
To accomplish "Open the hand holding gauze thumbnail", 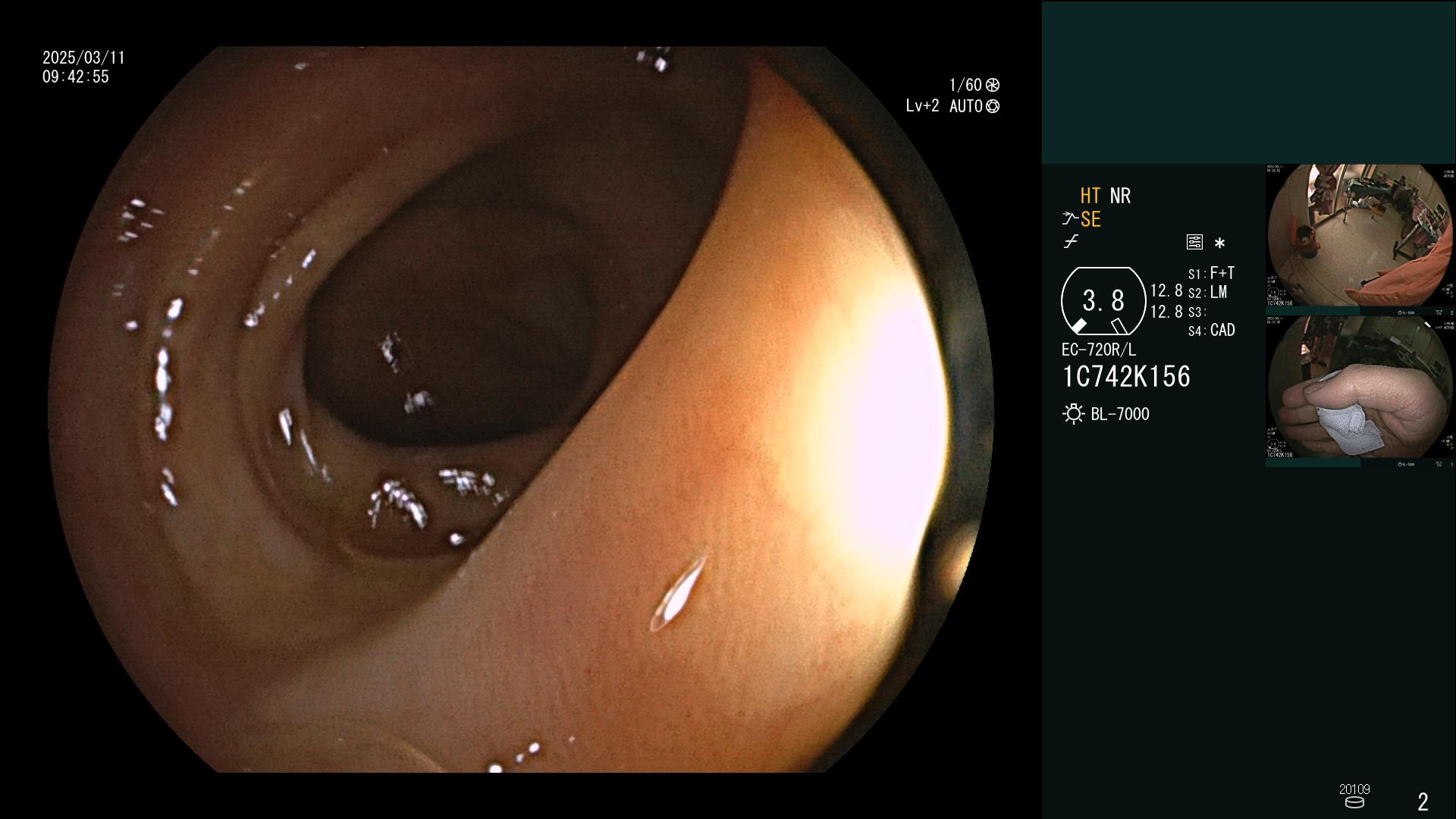I will [1360, 391].
